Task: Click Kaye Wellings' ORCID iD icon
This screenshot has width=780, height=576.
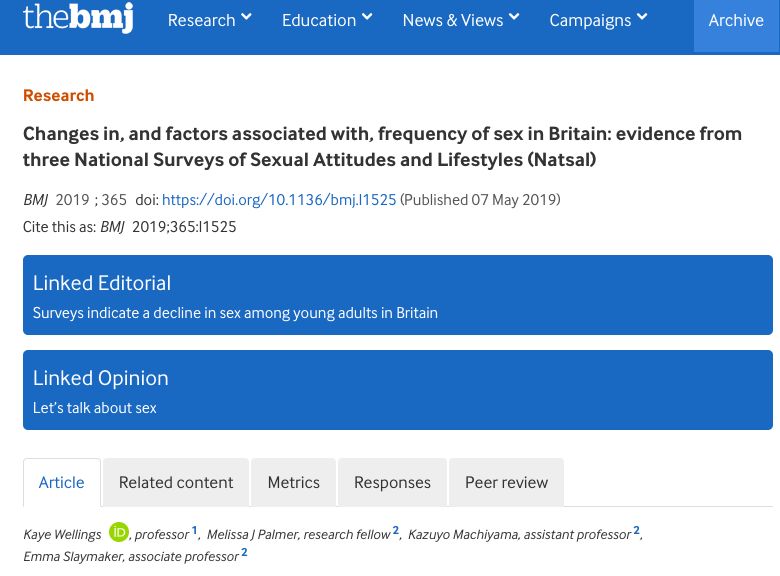Action: click(119, 533)
